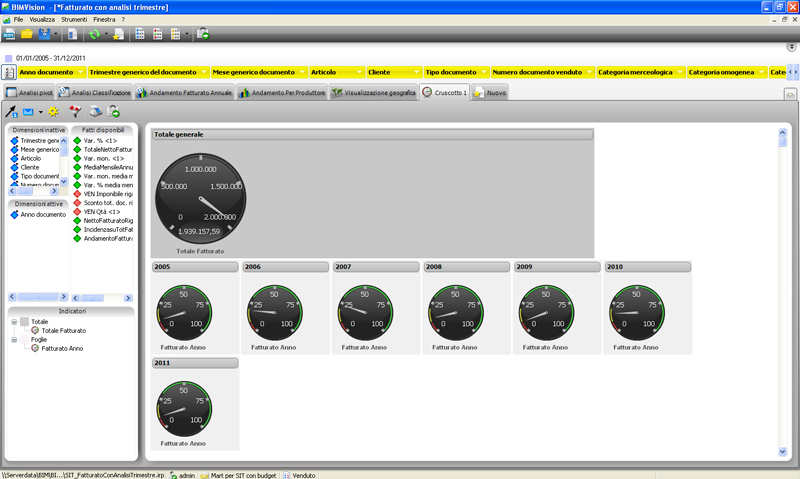Select Totale Fatturato indicator
The width and height of the screenshot is (800, 479).
pyautogui.click(x=64, y=331)
